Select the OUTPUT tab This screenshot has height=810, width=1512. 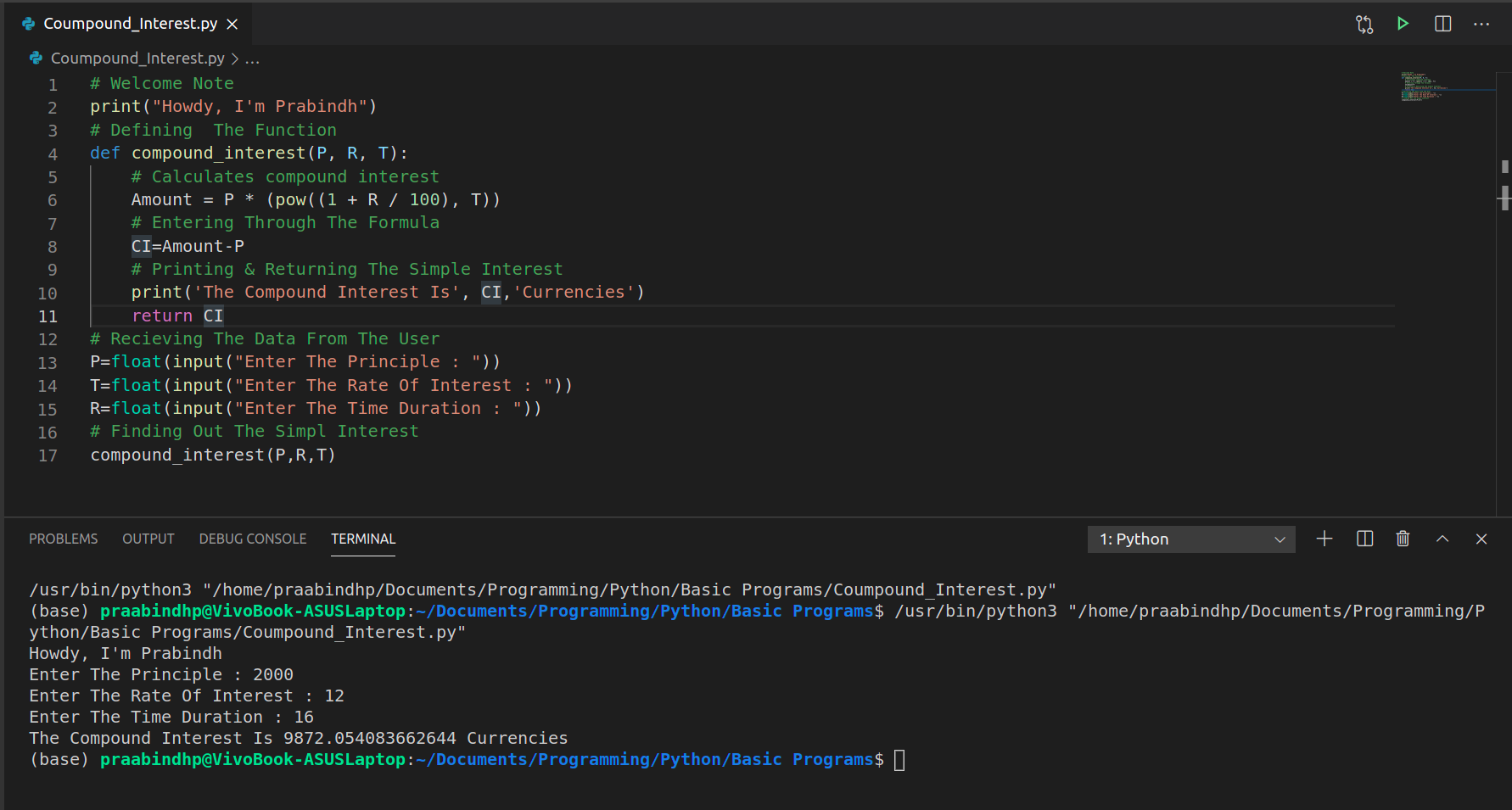click(148, 539)
